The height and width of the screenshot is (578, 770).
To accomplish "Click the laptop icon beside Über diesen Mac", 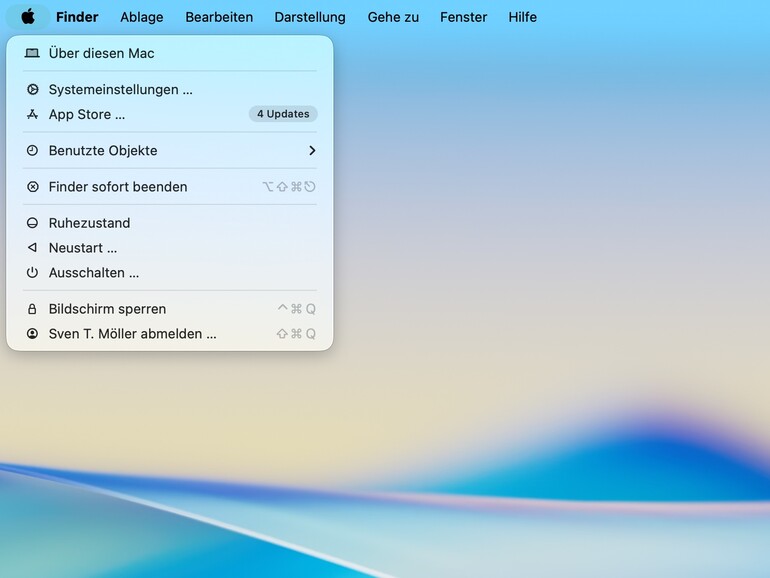I will click(x=32, y=53).
